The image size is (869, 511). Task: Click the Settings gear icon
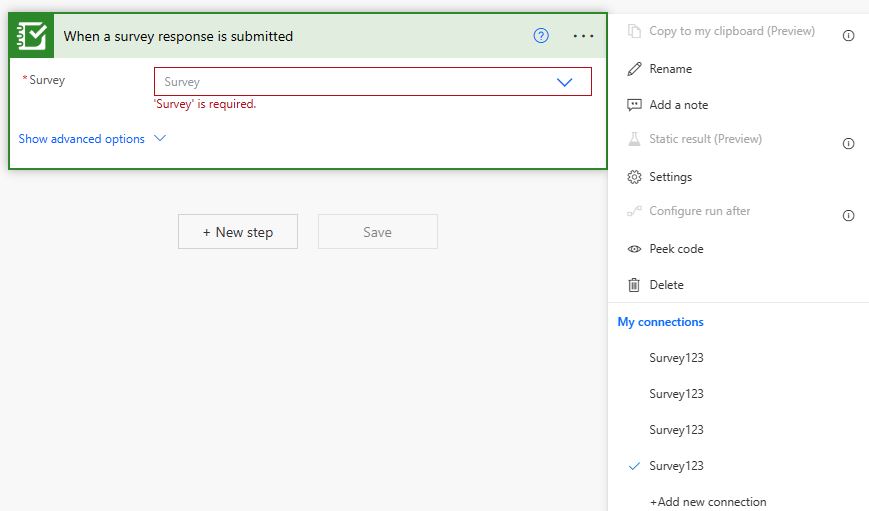pyautogui.click(x=634, y=177)
